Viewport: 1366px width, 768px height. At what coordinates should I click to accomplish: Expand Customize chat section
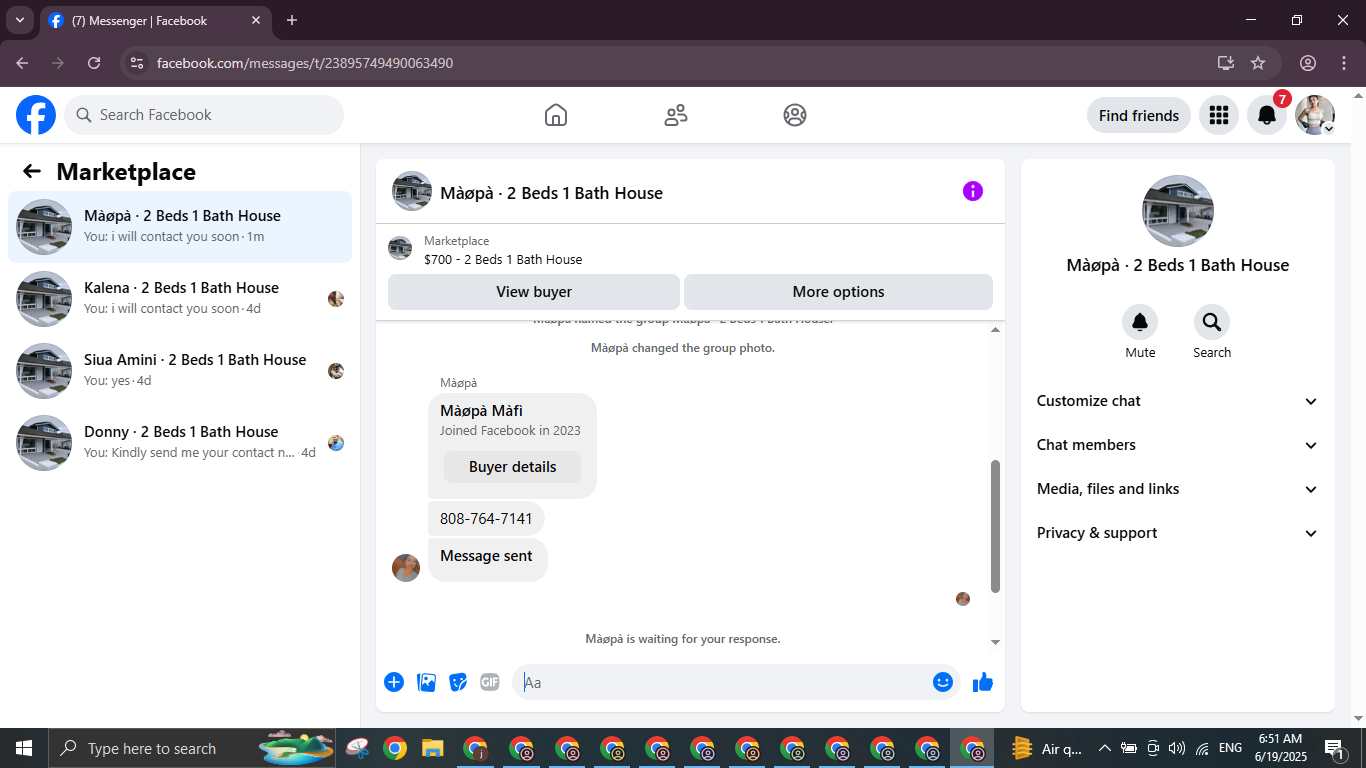pos(1178,401)
